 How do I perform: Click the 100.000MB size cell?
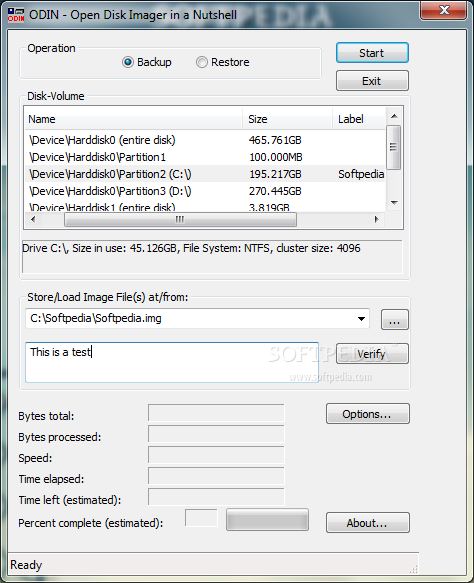click(x=276, y=157)
